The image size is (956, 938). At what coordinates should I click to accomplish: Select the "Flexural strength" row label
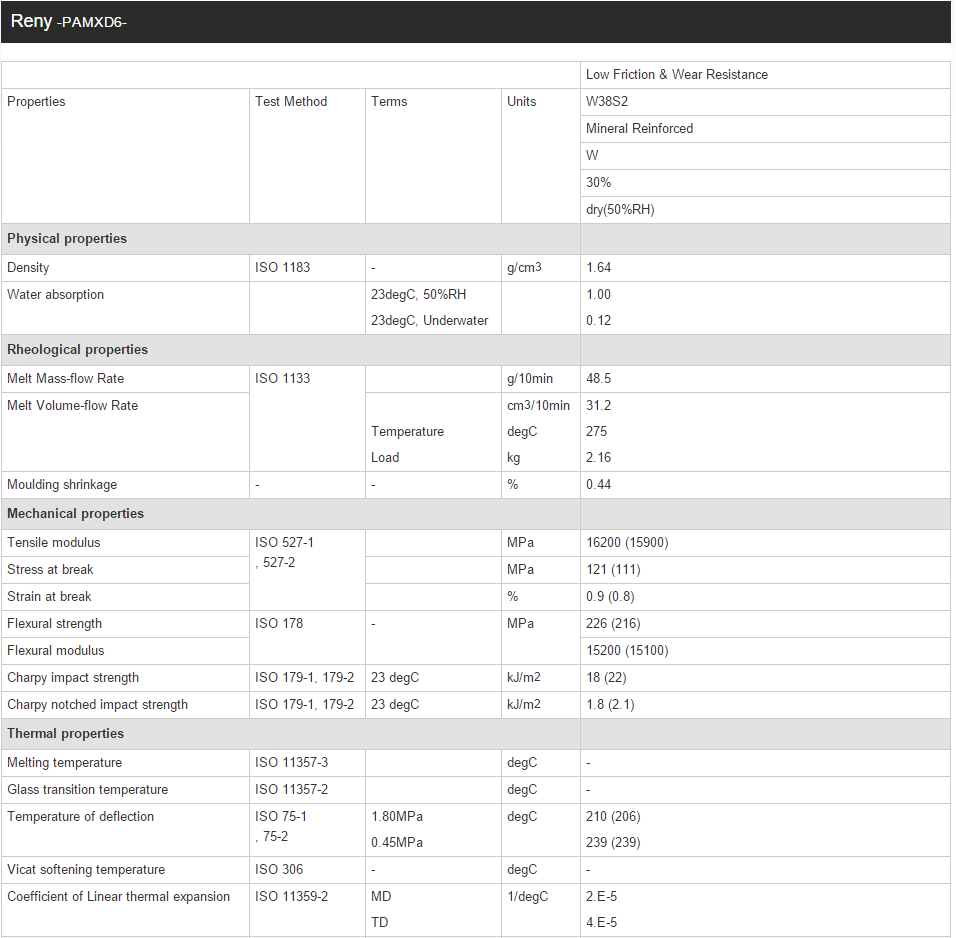point(54,623)
